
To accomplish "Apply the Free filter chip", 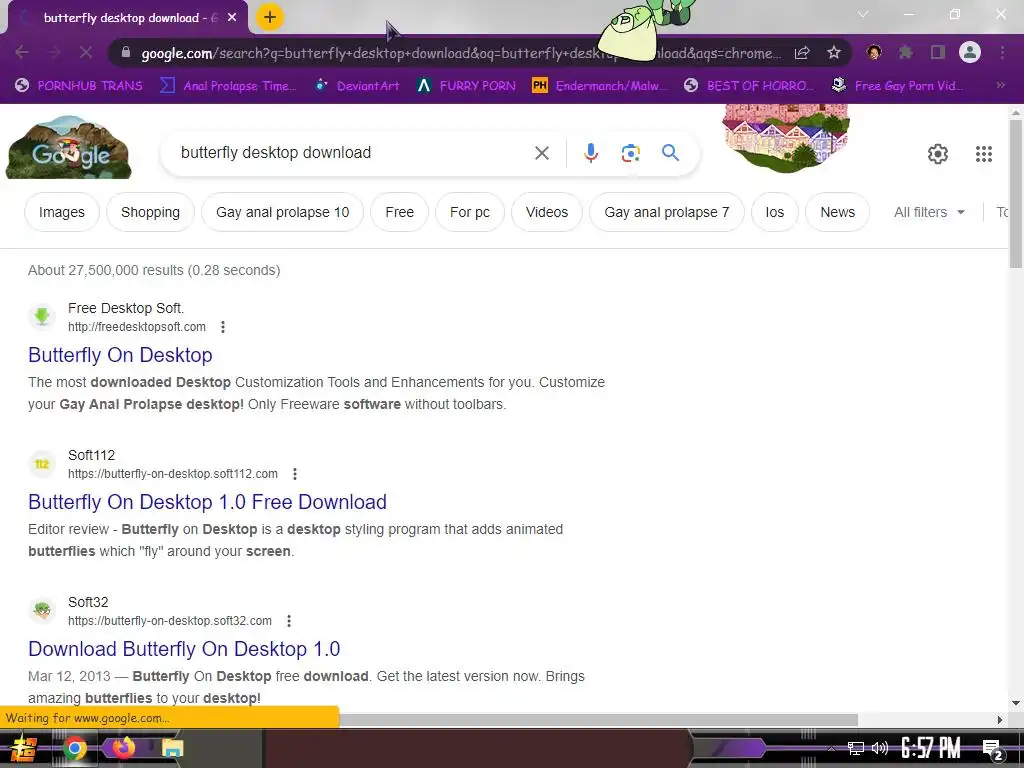I will 399,212.
